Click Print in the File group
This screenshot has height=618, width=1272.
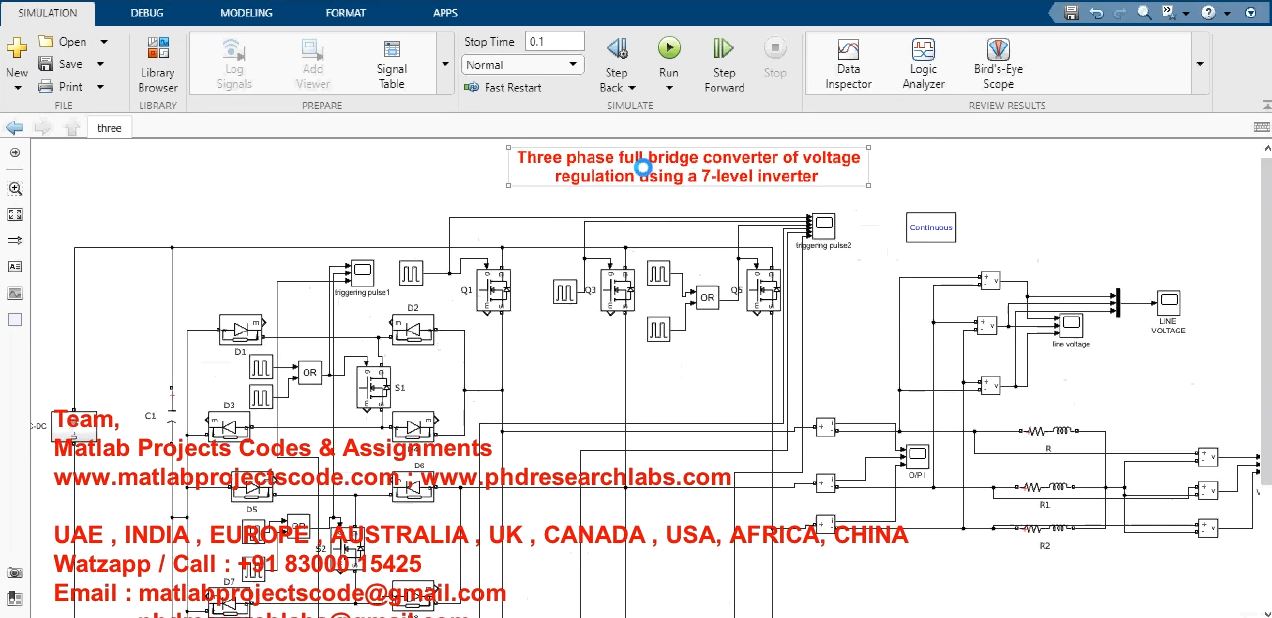pos(61,87)
